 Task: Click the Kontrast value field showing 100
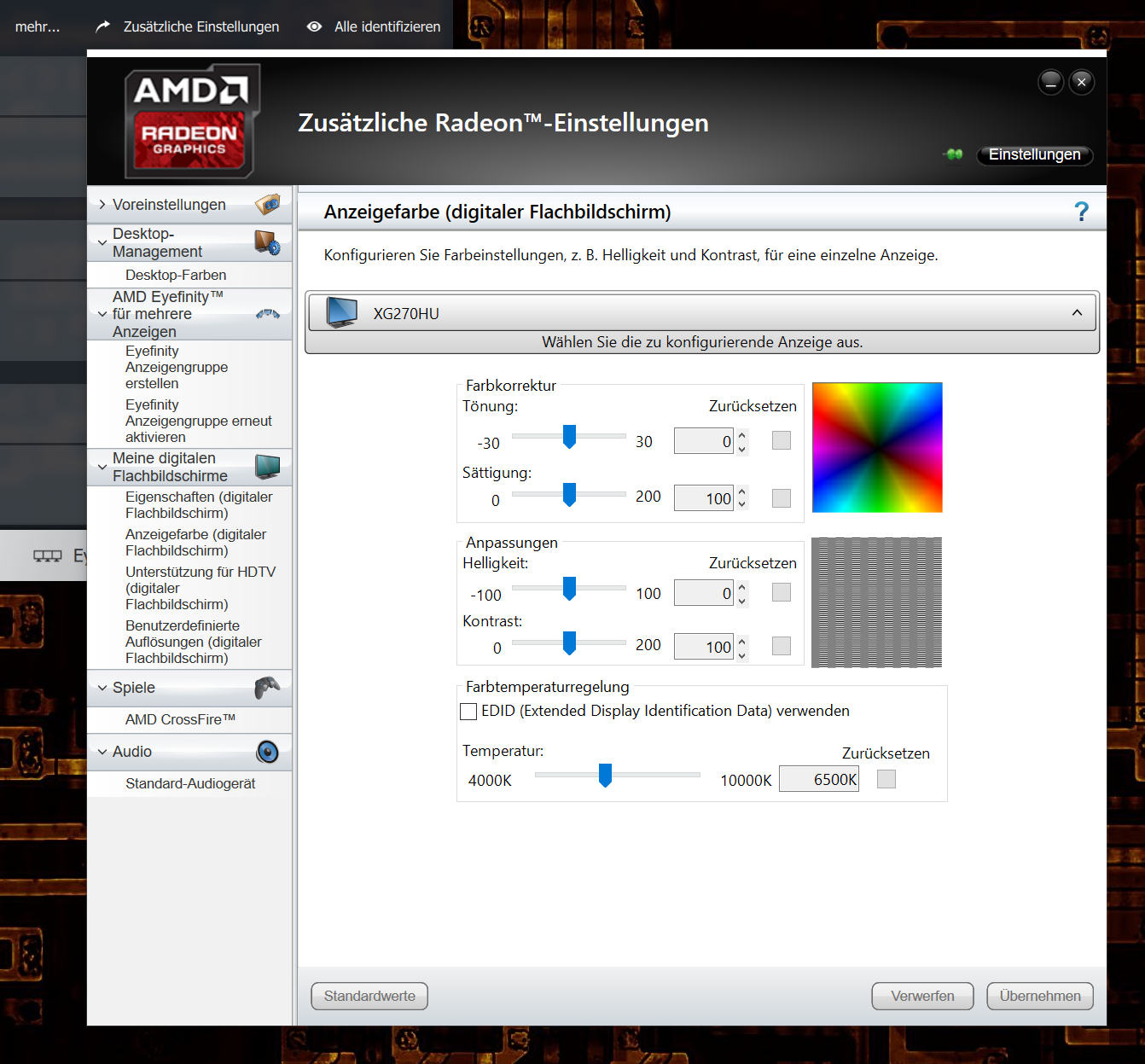click(x=704, y=647)
